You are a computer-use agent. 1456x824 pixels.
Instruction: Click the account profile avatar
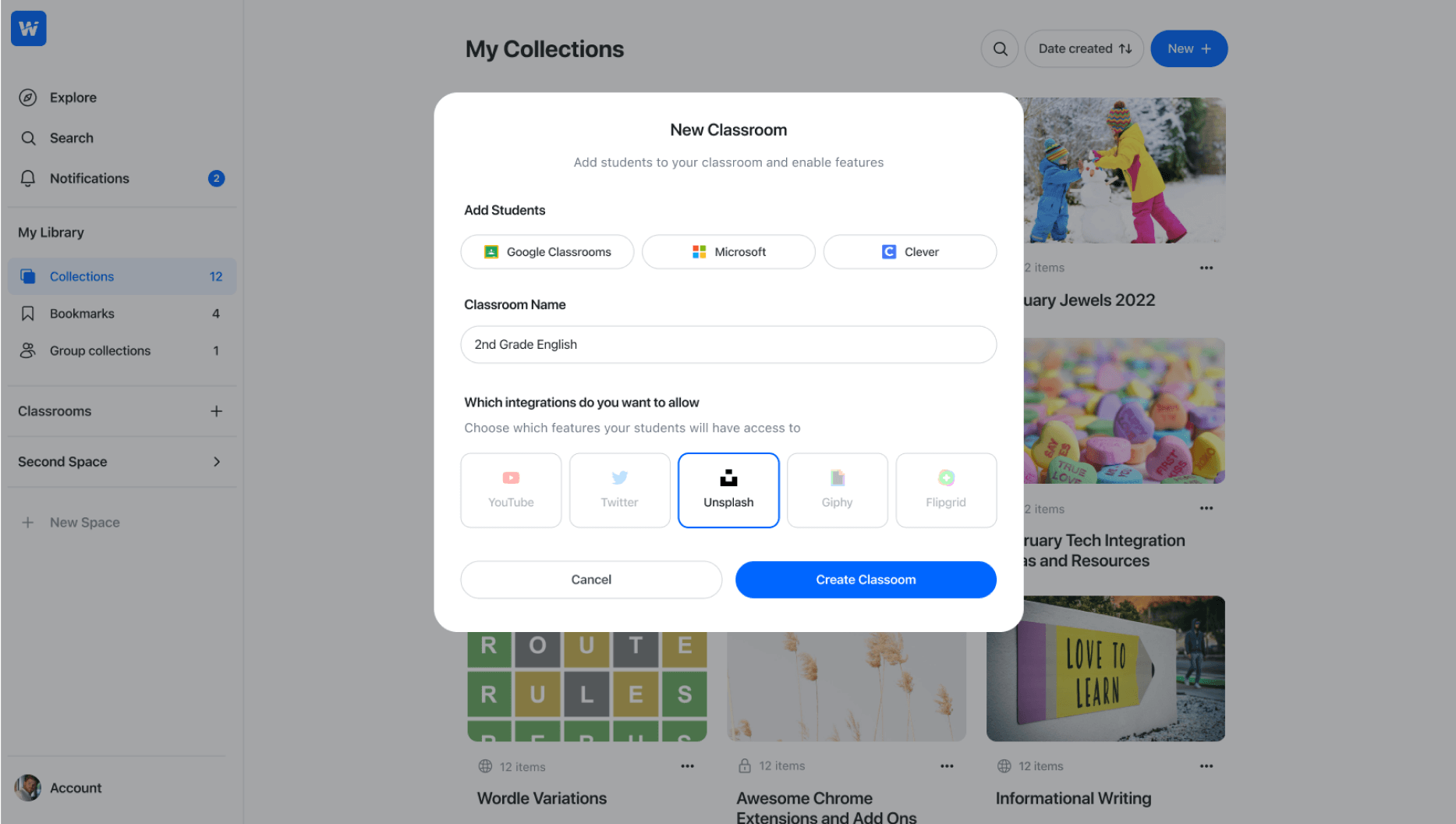pos(28,788)
